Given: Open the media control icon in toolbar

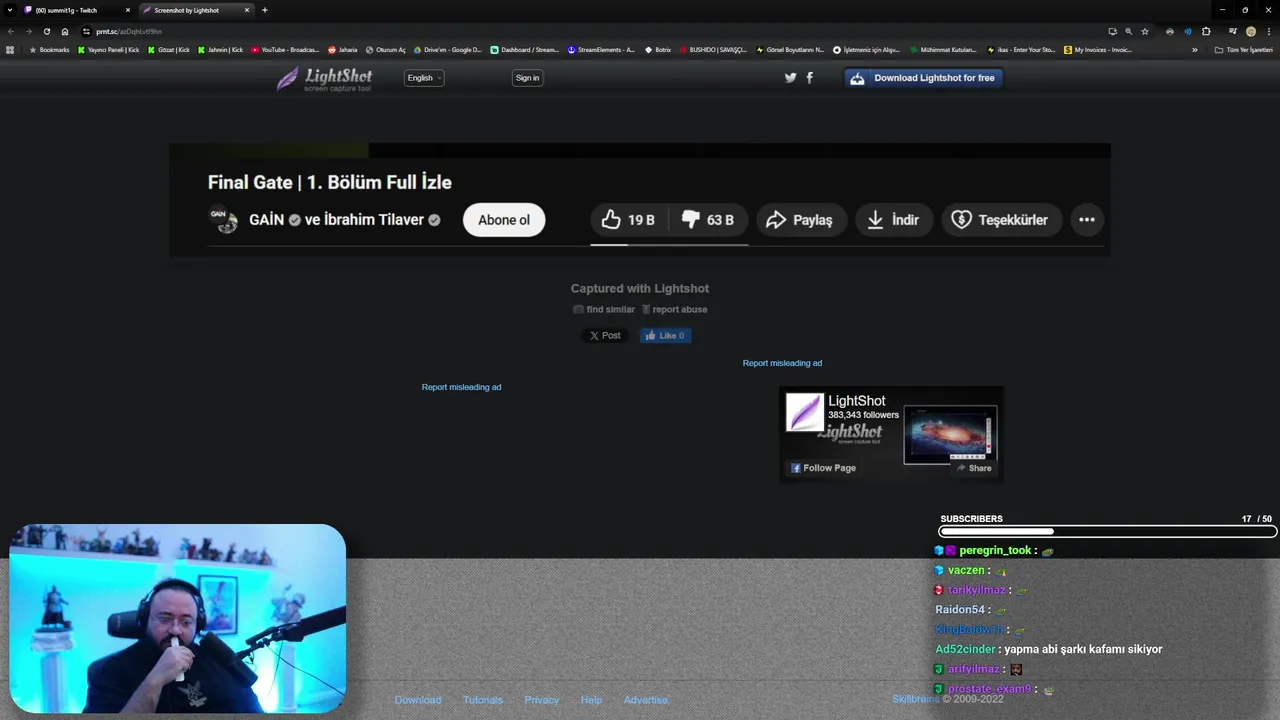Looking at the screenshot, I should (1233, 31).
